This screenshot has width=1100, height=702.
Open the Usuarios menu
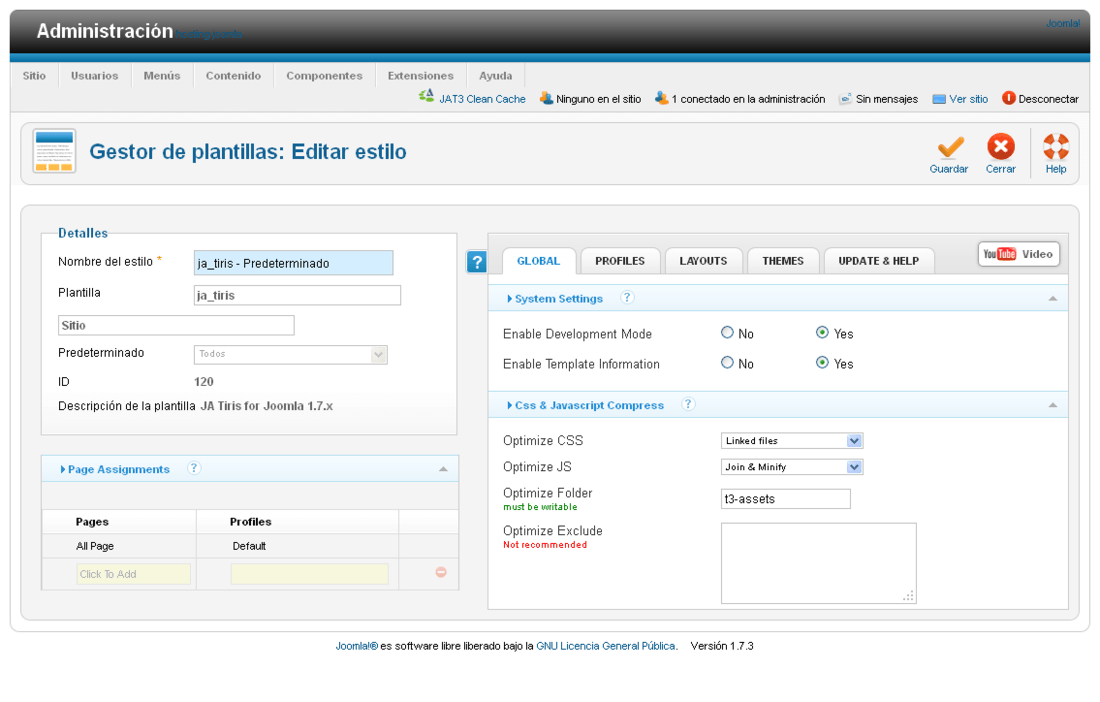click(95, 76)
